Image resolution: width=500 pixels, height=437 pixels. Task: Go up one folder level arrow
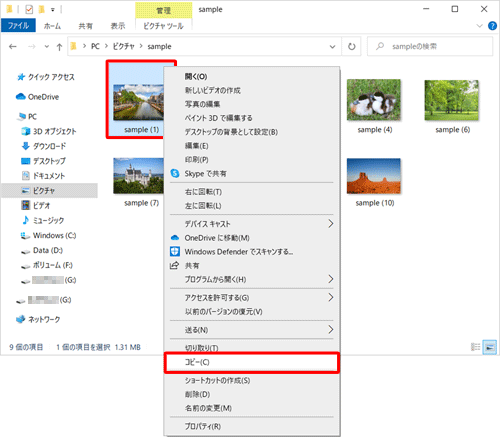click(59, 47)
